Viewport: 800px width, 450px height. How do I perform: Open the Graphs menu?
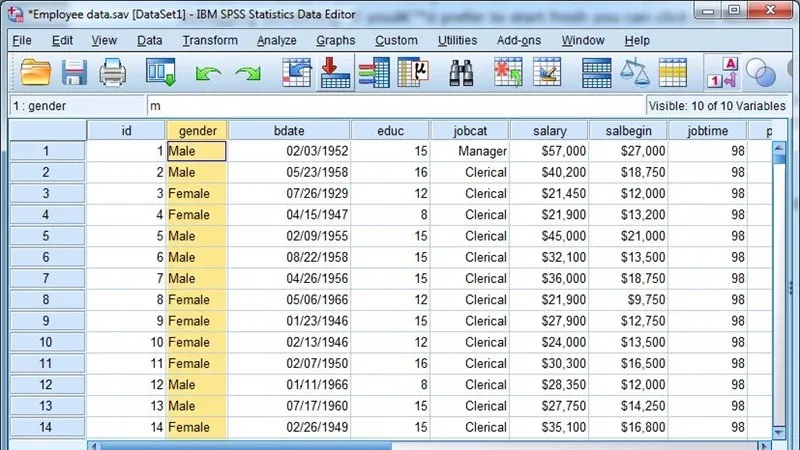click(335, 40)
